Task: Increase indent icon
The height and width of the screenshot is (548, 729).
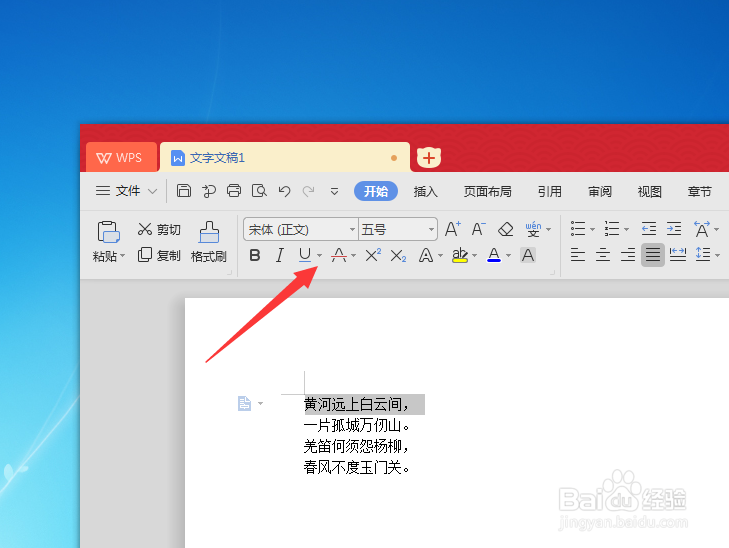Action: coord(674,229)
